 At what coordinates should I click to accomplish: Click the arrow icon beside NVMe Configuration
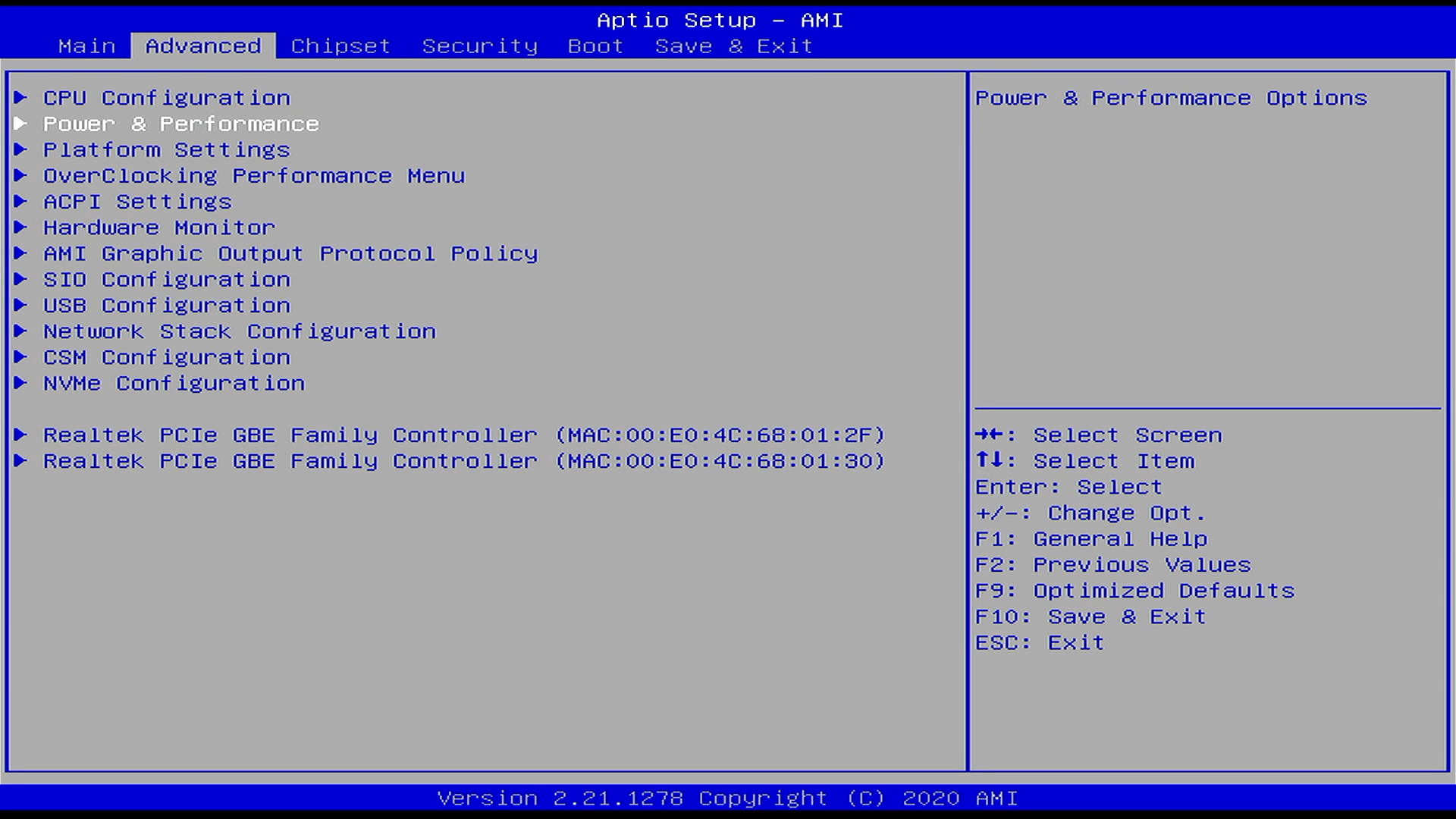[20, 383]
